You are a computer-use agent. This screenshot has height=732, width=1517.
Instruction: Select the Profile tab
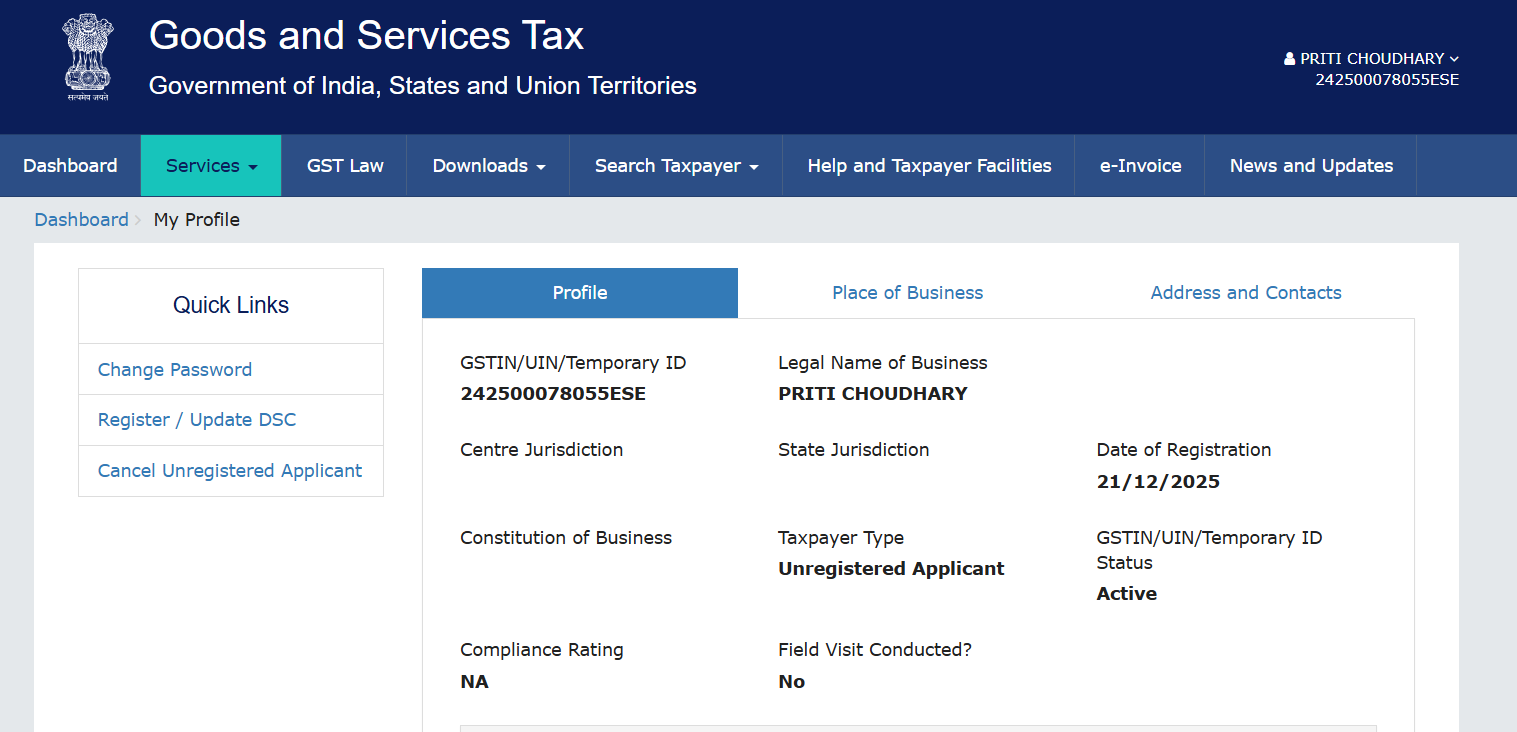point(580,293)
